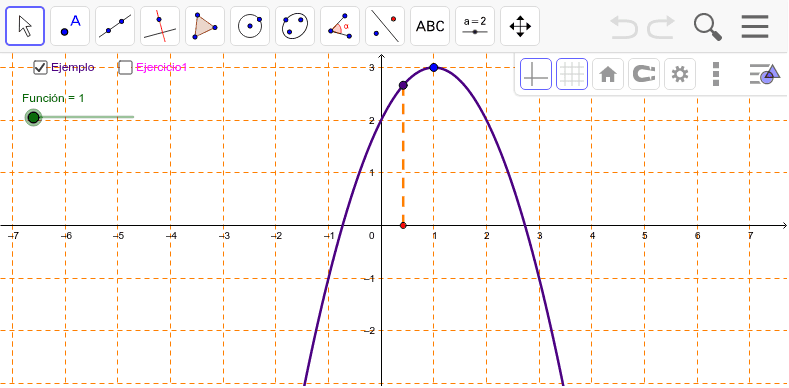Select the Move Graphics View tool
The image size is (789, 388).
click(520, 26)
